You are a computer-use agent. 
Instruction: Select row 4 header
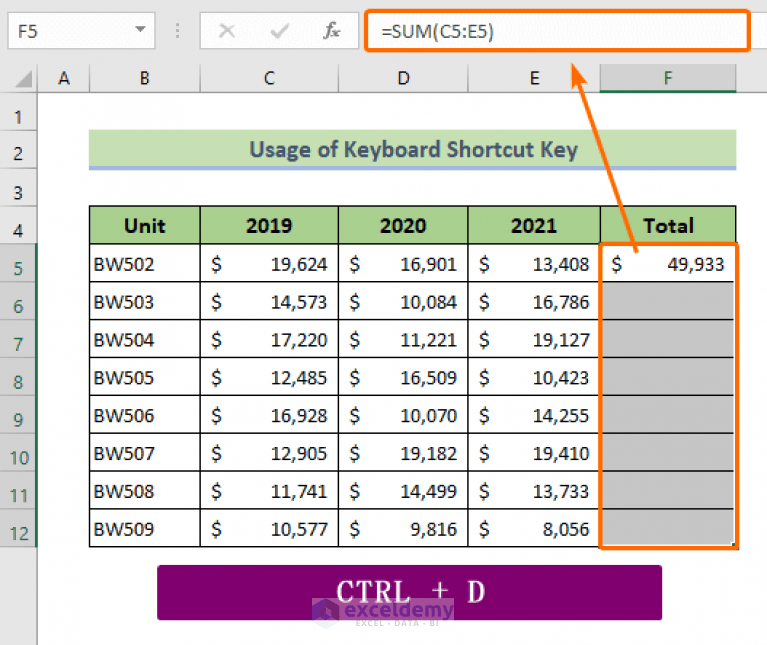(19, 226)
